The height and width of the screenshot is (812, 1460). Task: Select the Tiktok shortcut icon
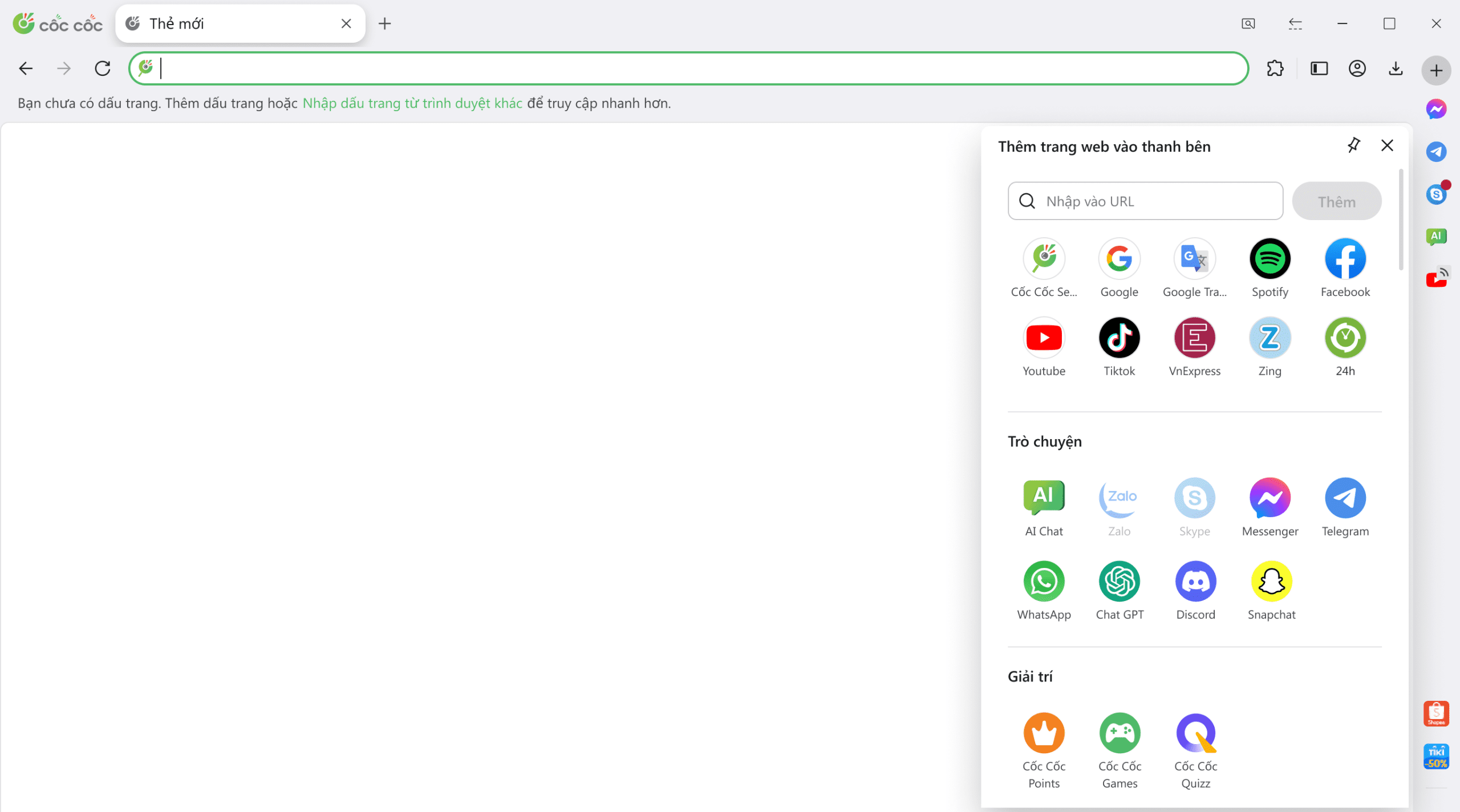1119,338
